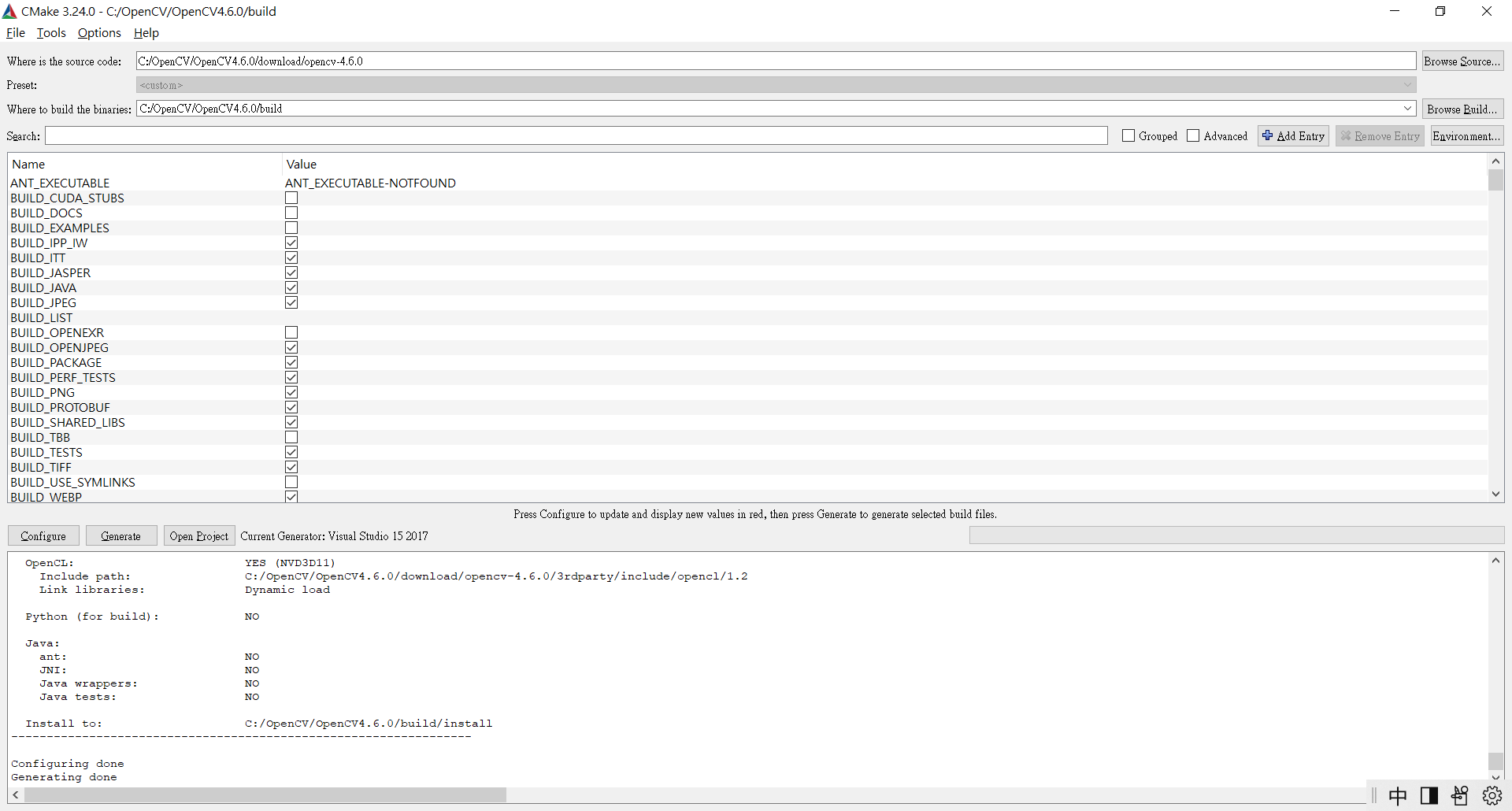Uncheck BUILD_JAVA option

point(291,287)
